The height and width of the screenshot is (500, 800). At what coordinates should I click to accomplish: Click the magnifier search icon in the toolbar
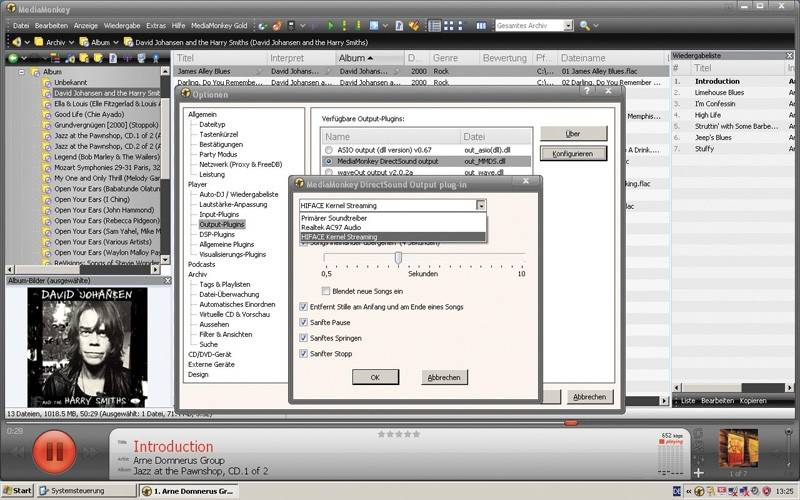coord(585,26)
